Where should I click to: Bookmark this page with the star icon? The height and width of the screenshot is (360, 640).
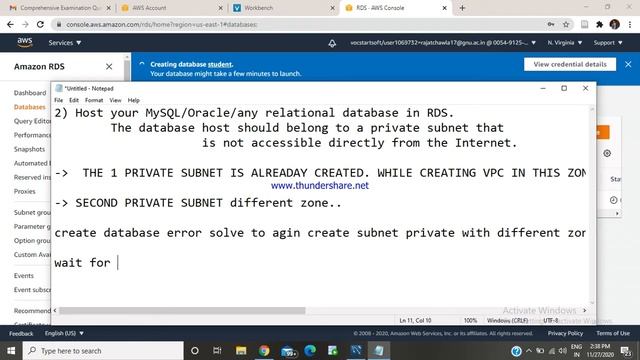[566, 24]
